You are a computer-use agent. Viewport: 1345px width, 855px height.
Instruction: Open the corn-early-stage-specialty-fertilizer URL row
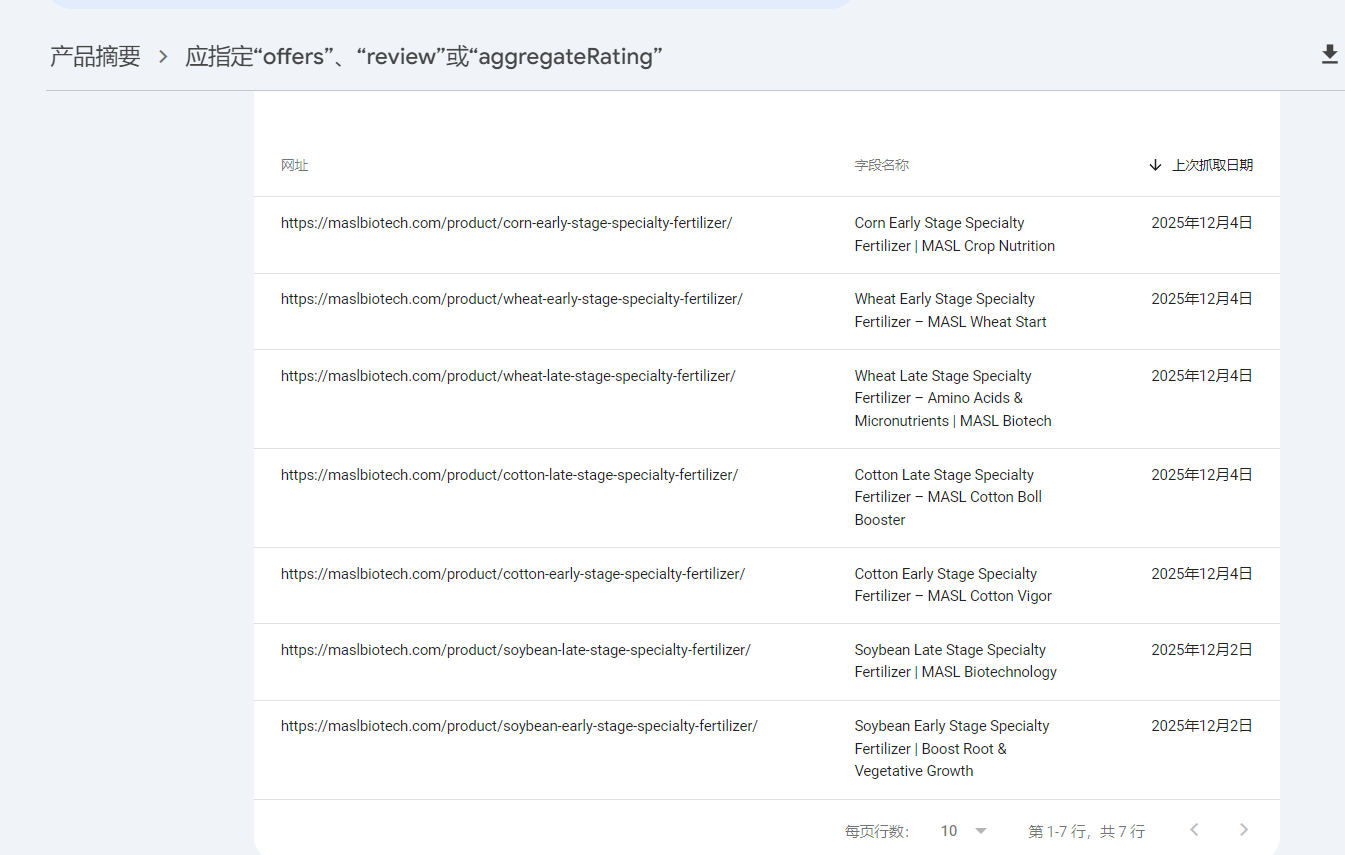pyautogui.click(x=767, y=235)
